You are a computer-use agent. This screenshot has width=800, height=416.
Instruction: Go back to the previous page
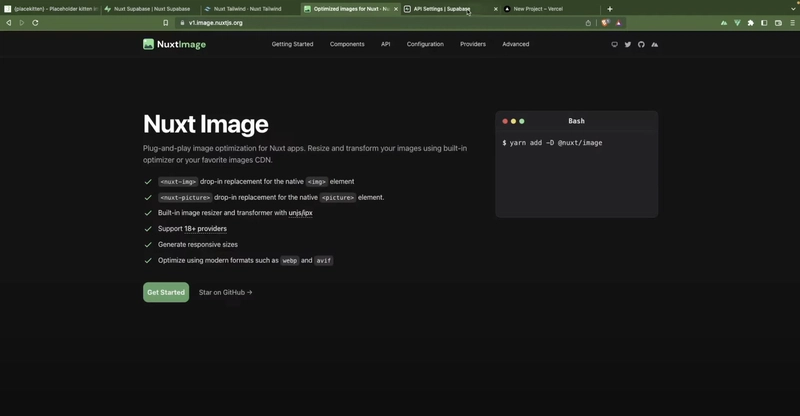(x=9, y=22)
